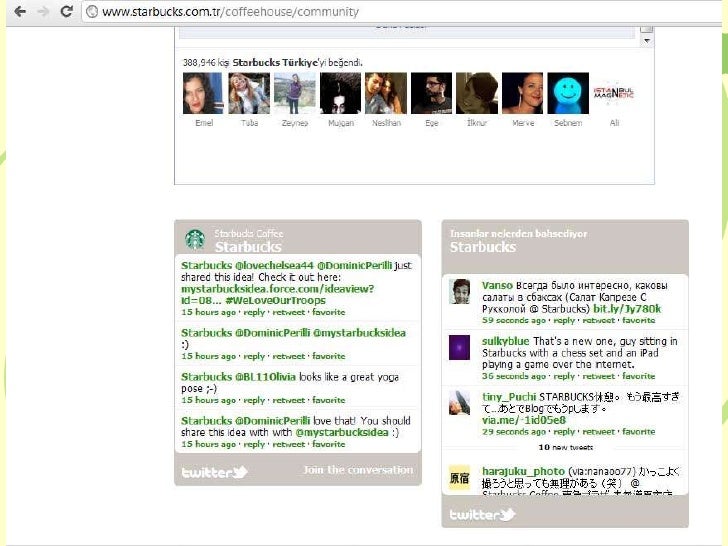728x546 pixels.
Task: Open Merve's profile photo
Action: (x=522, y=93)
